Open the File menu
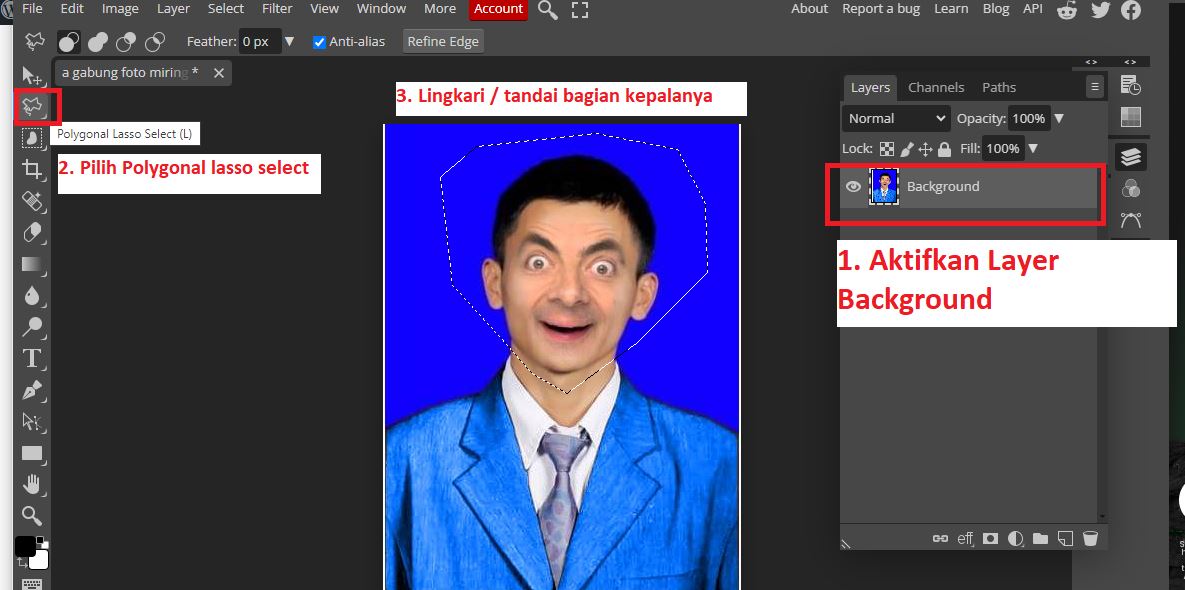 coord(32,9)
